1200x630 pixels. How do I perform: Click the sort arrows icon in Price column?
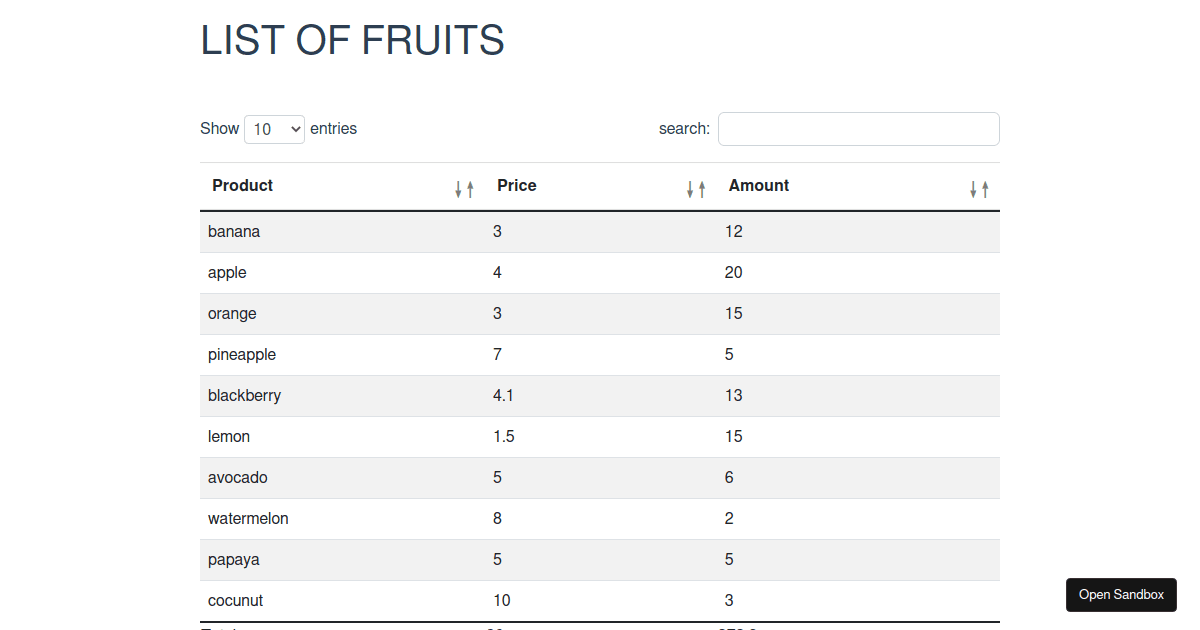pos(696,189)
